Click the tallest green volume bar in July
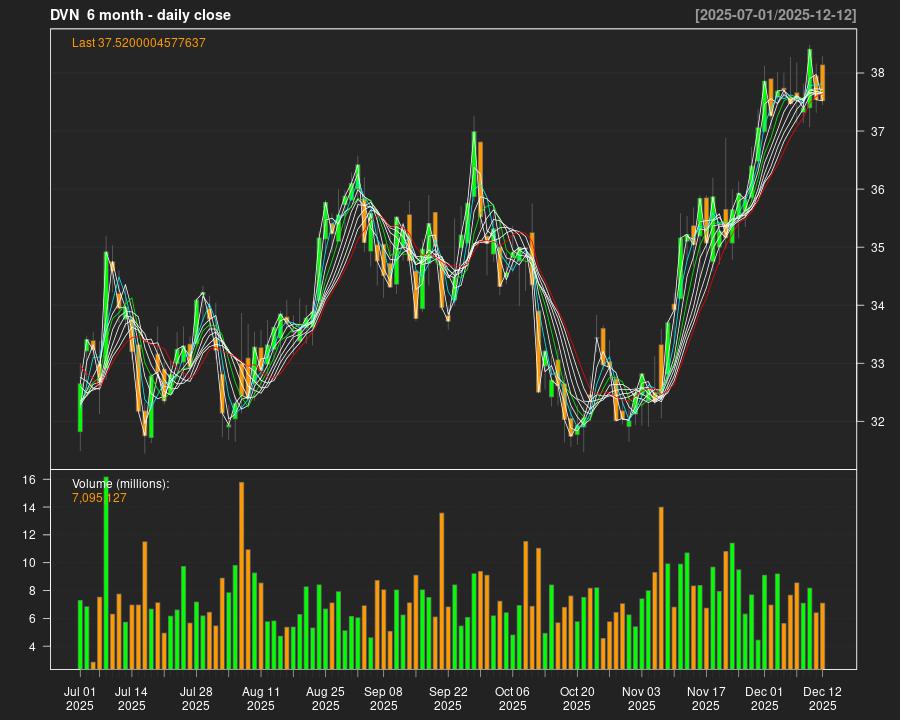The height and width of the screenshot is (720, 900). point(106,573)
